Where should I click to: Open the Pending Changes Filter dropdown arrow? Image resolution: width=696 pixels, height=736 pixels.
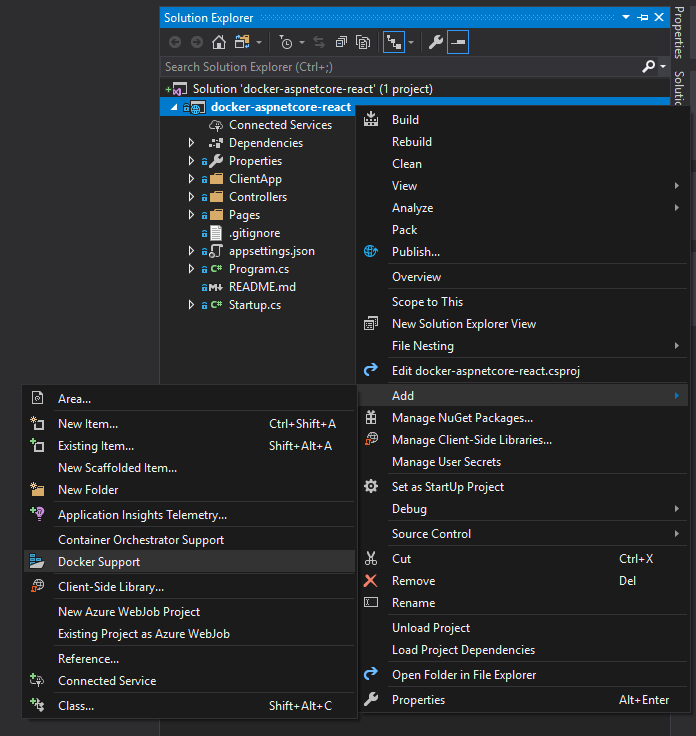(x=302, y=42)
